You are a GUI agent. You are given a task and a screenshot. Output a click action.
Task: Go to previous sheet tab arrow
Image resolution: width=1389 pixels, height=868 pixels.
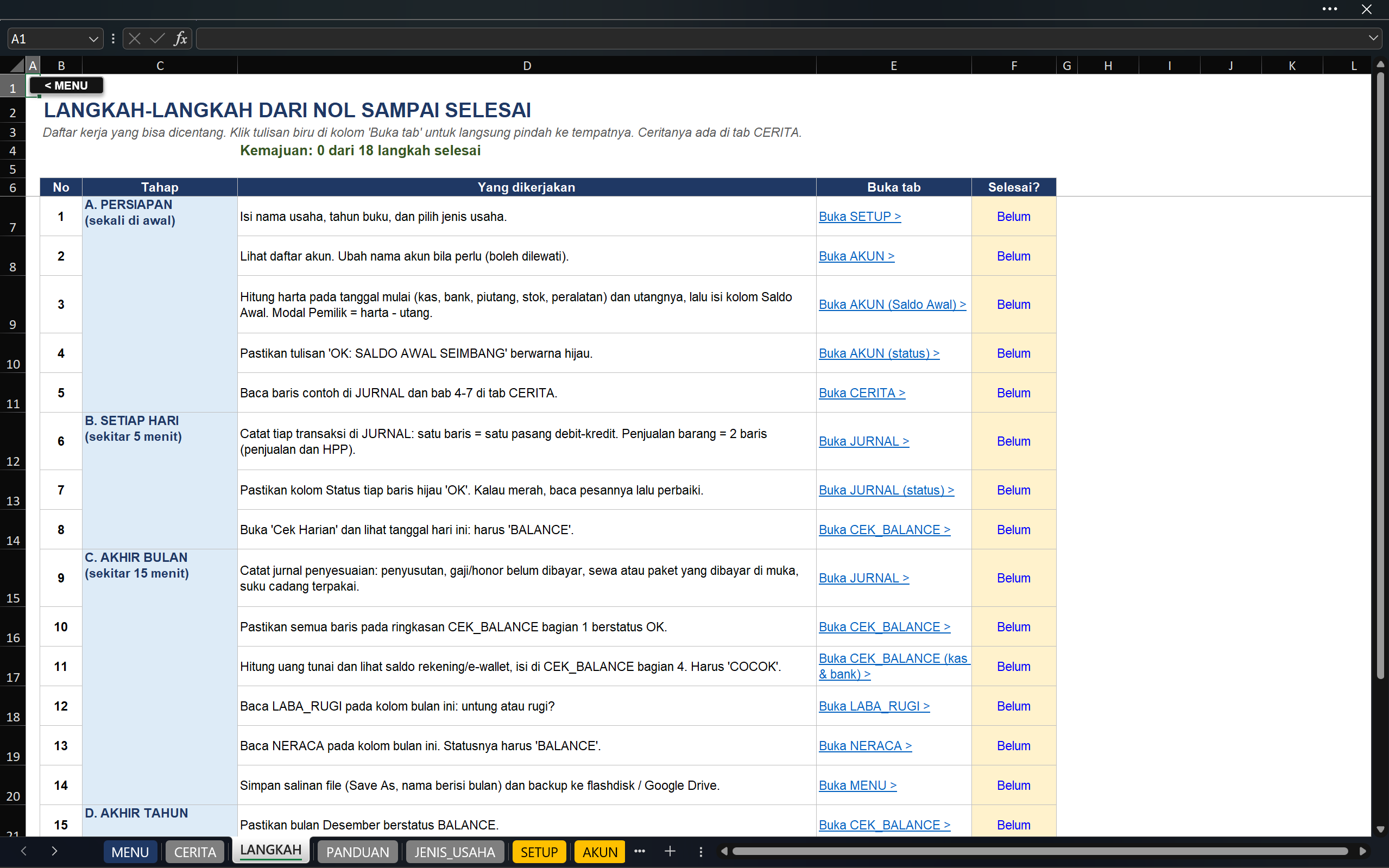tap(23, 851)
